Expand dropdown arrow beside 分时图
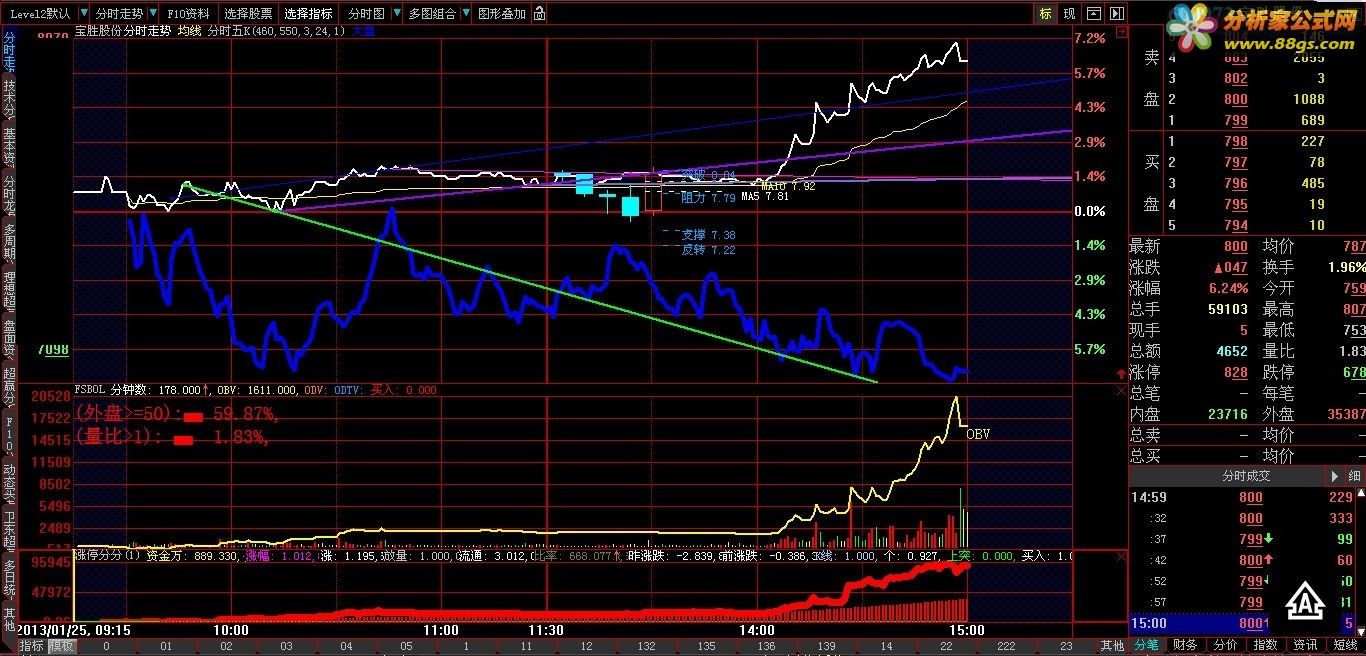1366x656 pixels. (x=395, y=14)
